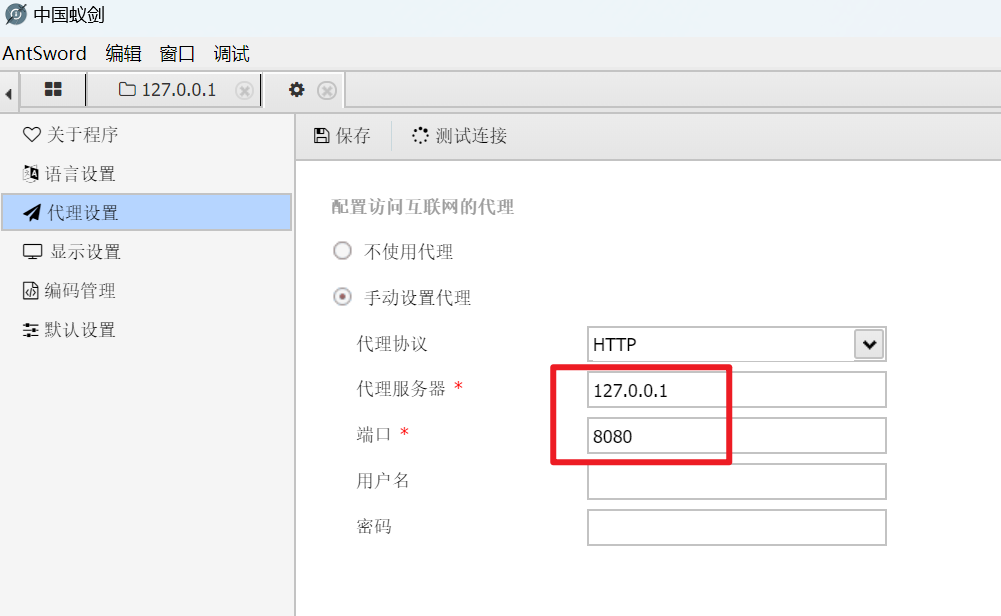Focus the 密码 input field
Screen dimensions: 1001x616
coord(737,528)
